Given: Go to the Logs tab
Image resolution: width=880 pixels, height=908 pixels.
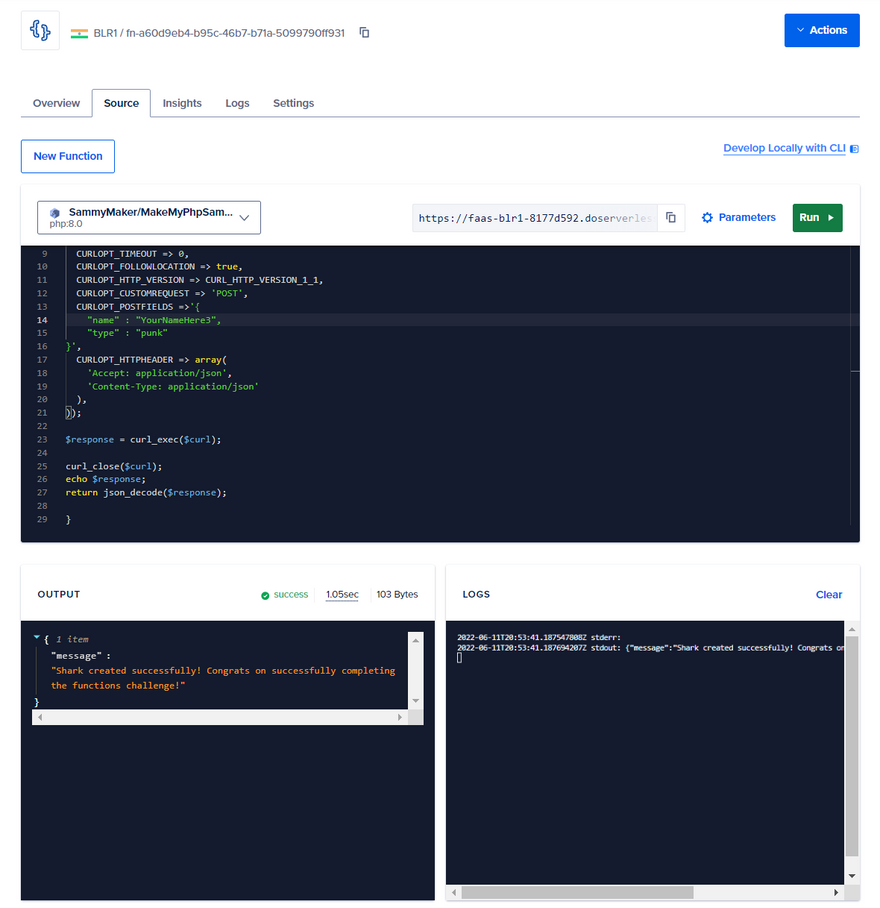Looking at the screenshot, I should [x=237, y=103].
